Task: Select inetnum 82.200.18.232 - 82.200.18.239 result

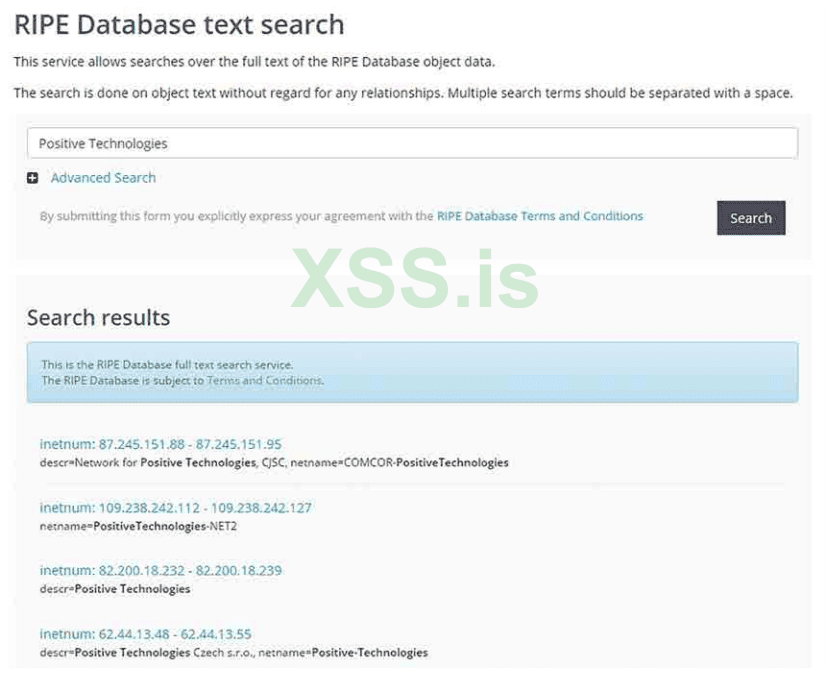Action: tap(161, 570)
